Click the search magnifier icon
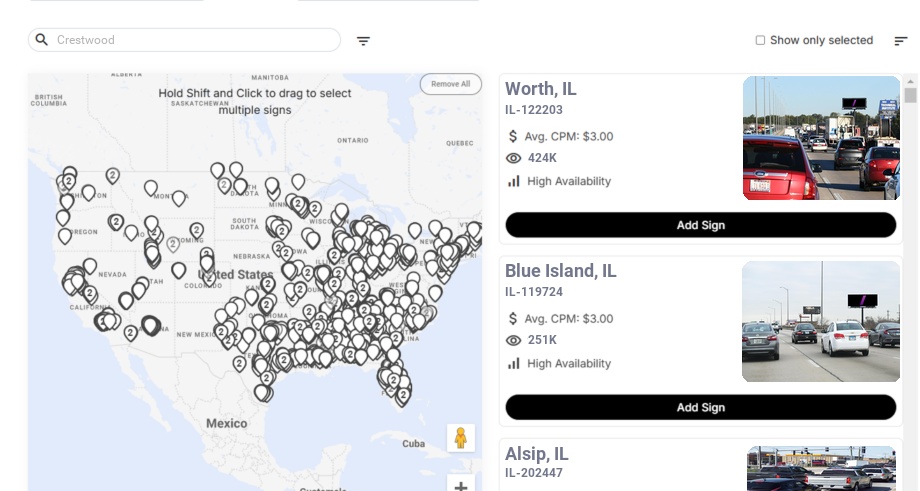The height and width of the screenshot is (491, 920). tap(42, 40)
